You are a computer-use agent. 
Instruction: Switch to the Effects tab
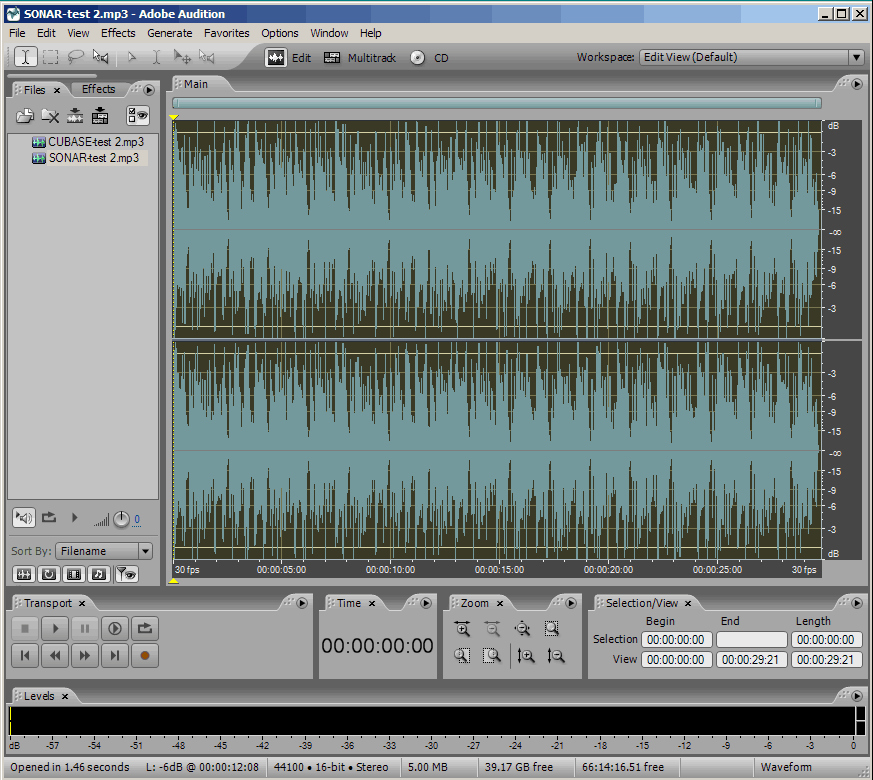tap(98, 89)
